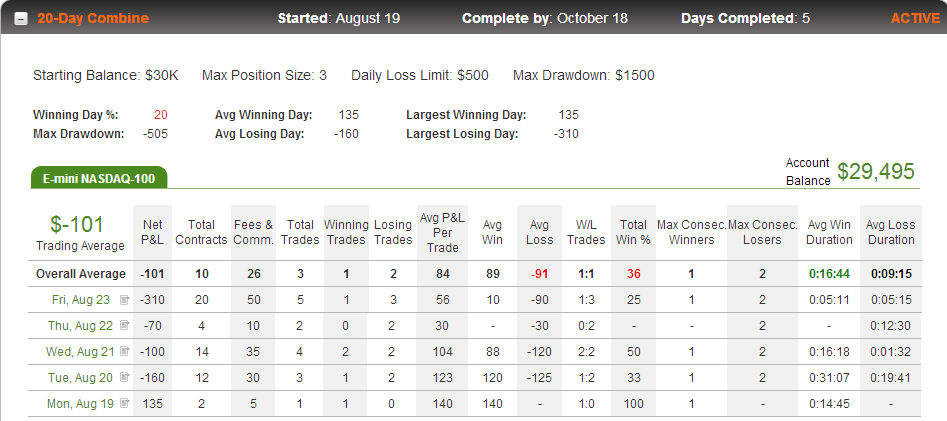Open the note icon for Mon, Aug 19
This screenshot has width=947, height=421.
click(124, 403)
